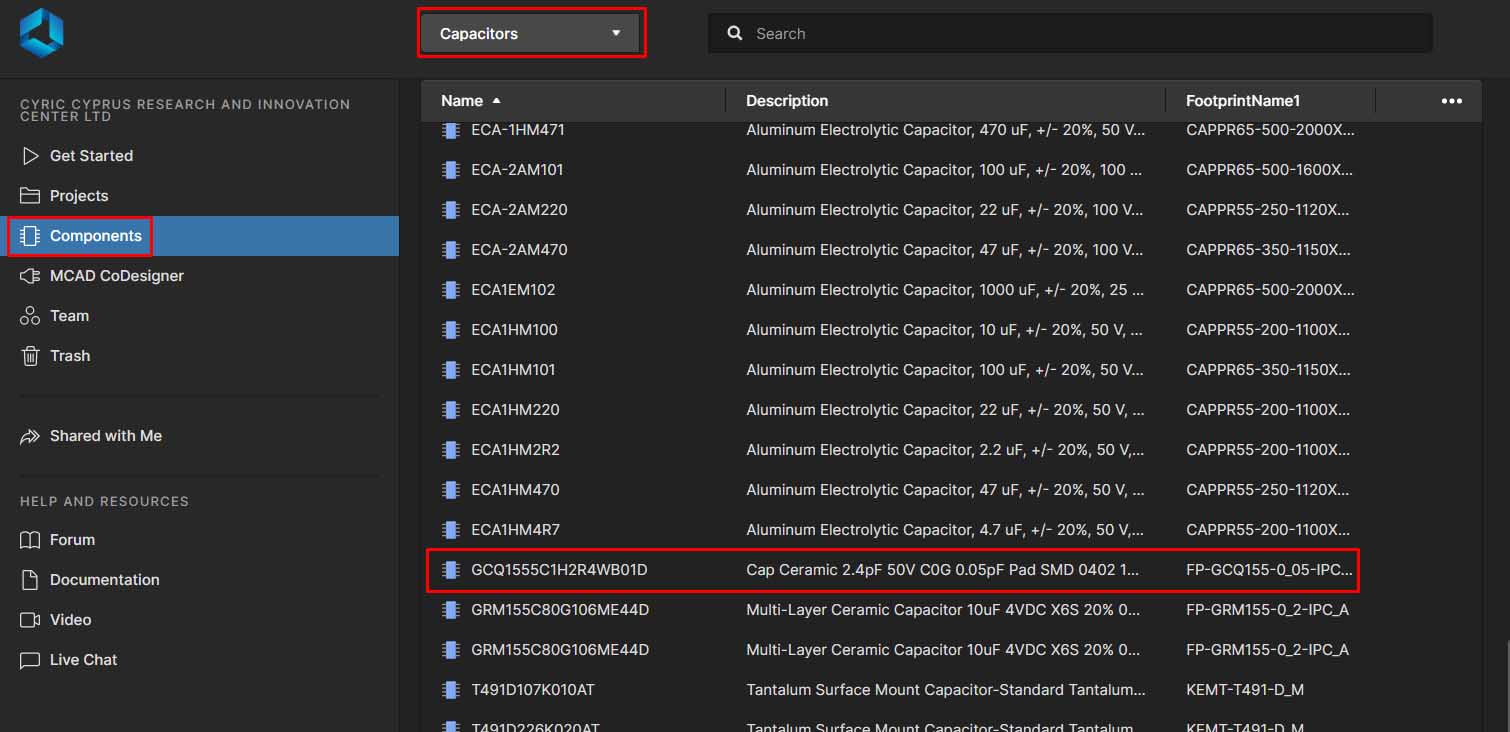1510x732 pixels.
Task: Open the Forum link
Action: click(72, 540)
